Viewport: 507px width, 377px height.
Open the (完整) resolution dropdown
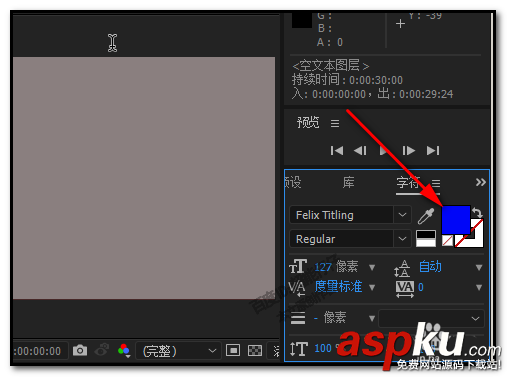[179, 351]
